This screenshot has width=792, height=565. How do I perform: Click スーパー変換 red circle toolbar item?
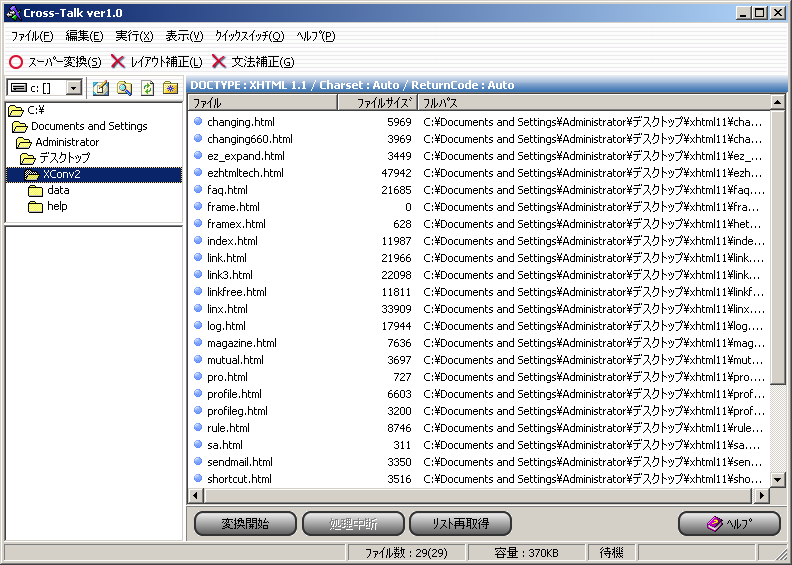55,62
